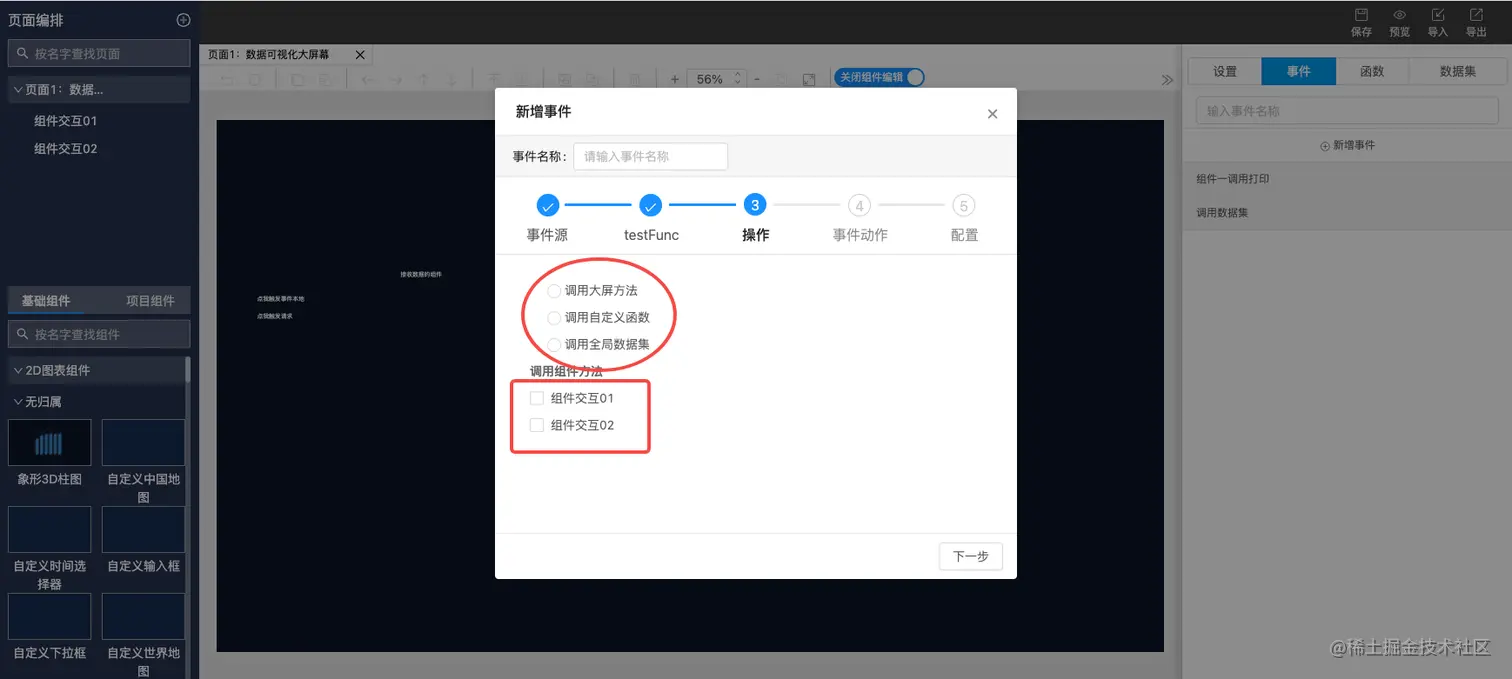This screenshot has height=679, width=1512.
Task: Click the step 4 事件动作 circle
Action: [x=859, y=205]
